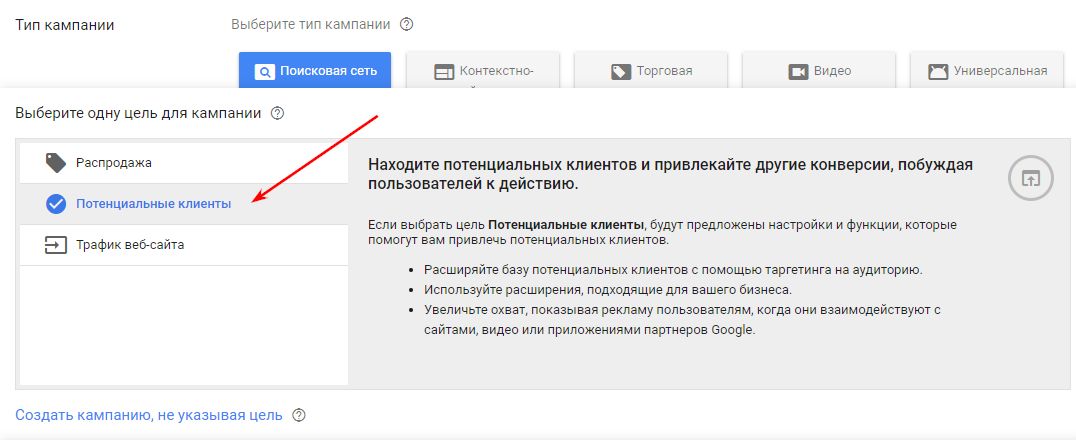This screenshot has width=1076, height=447.
Task: Click the blue checkmark on Потенциальные клиенты
Action: 56,204
